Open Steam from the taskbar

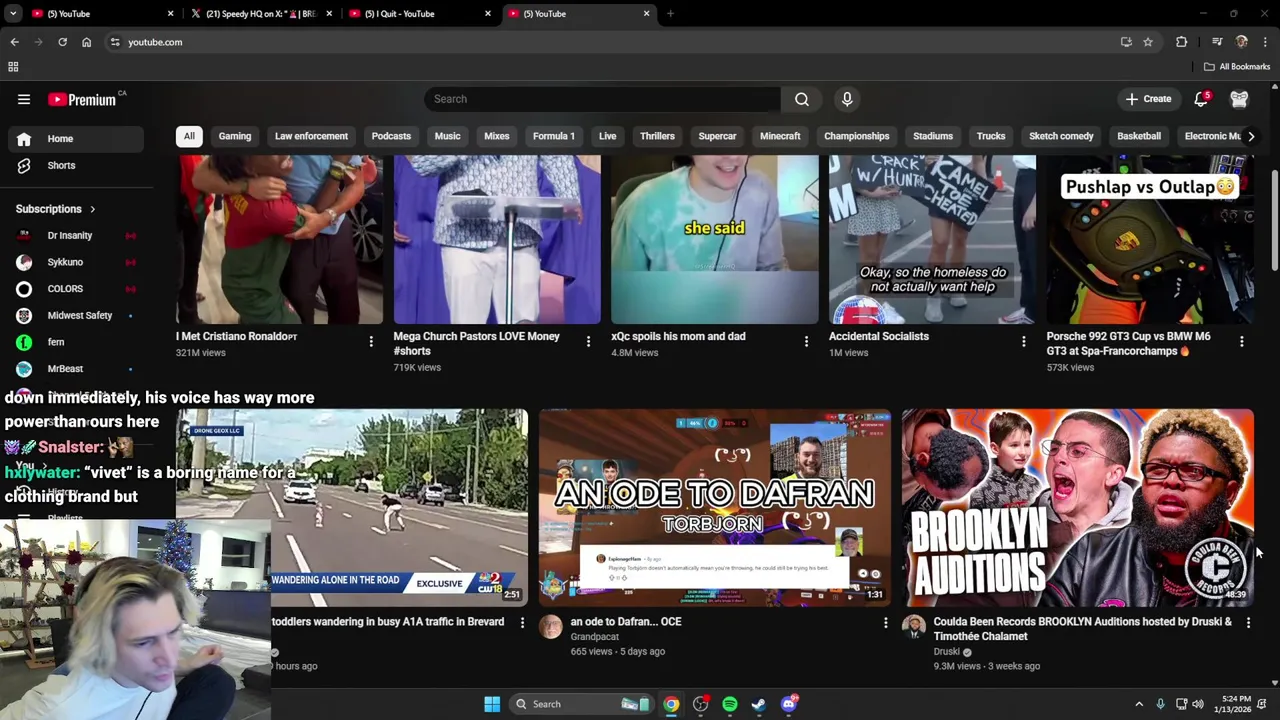click(x=759, y=704)
